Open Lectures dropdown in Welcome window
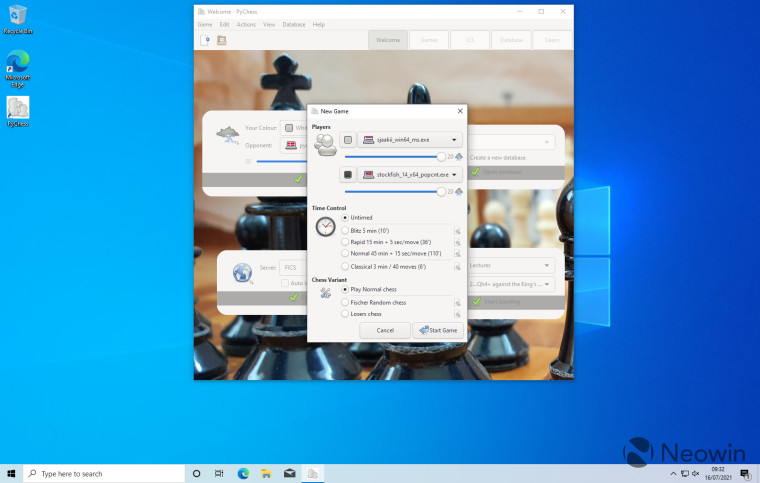This screenshot has height=483, width=760. pyautogui.click(x=511, y=265)
